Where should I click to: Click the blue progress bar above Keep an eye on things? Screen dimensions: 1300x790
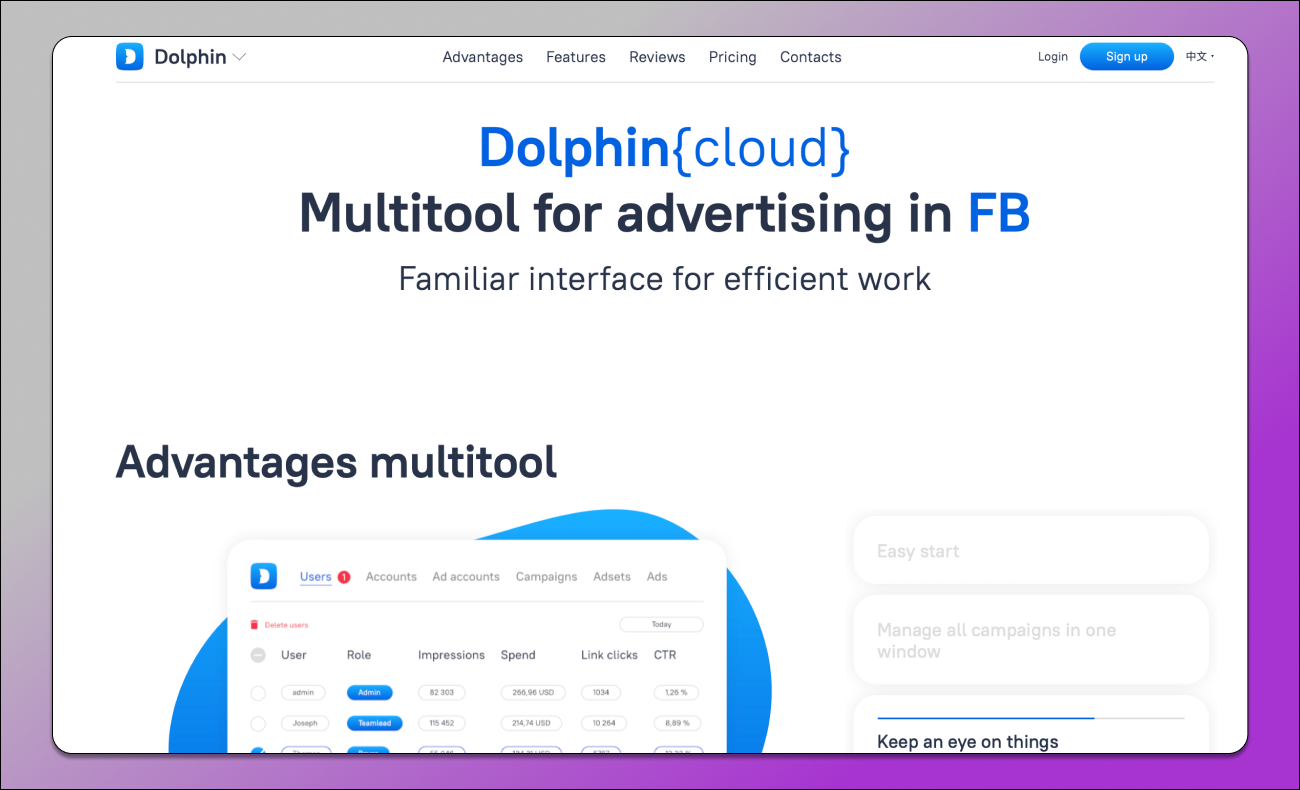[x=986, y=718]
